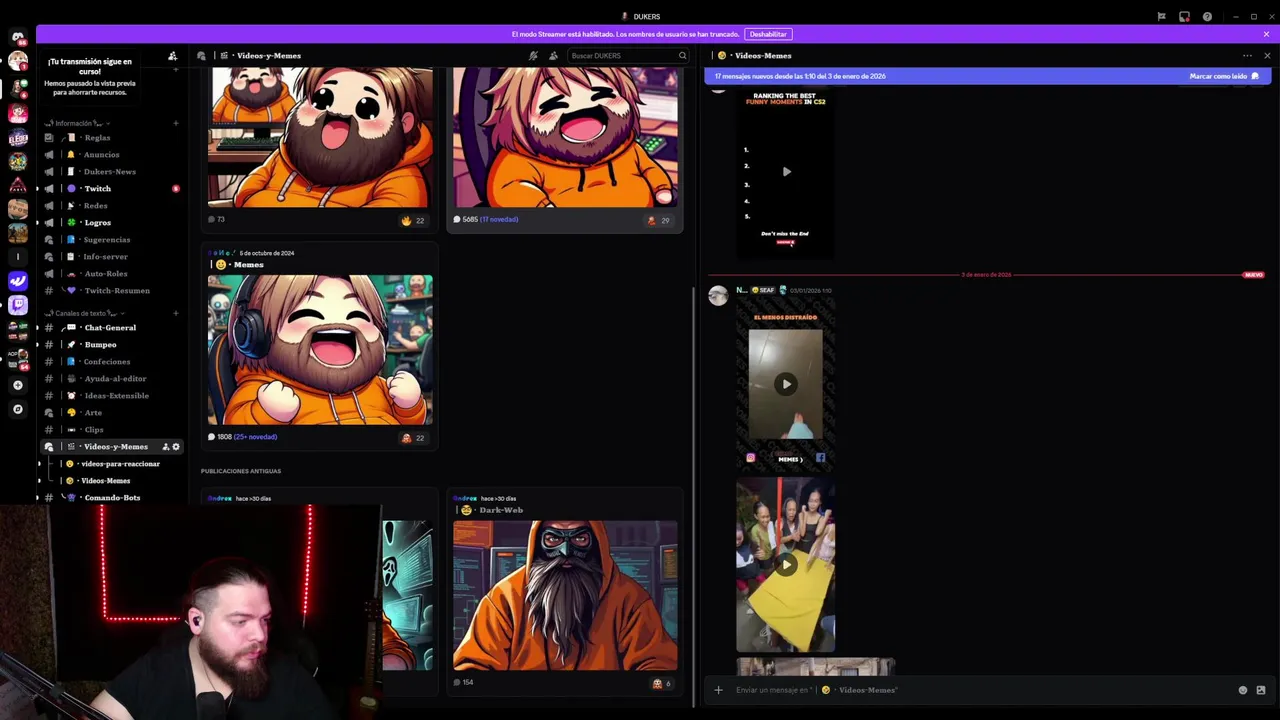Open the Chat-General channel
This screenshot has width=1280, height=720.
(112, 328)
